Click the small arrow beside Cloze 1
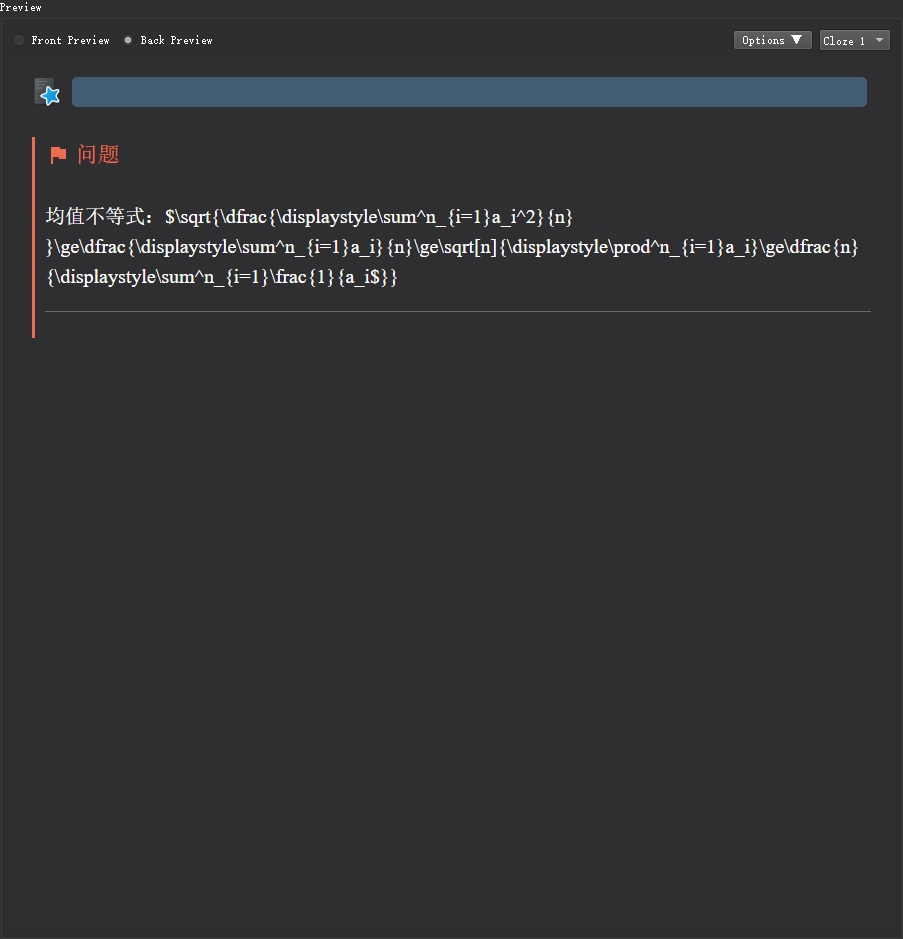 (879, 41)
